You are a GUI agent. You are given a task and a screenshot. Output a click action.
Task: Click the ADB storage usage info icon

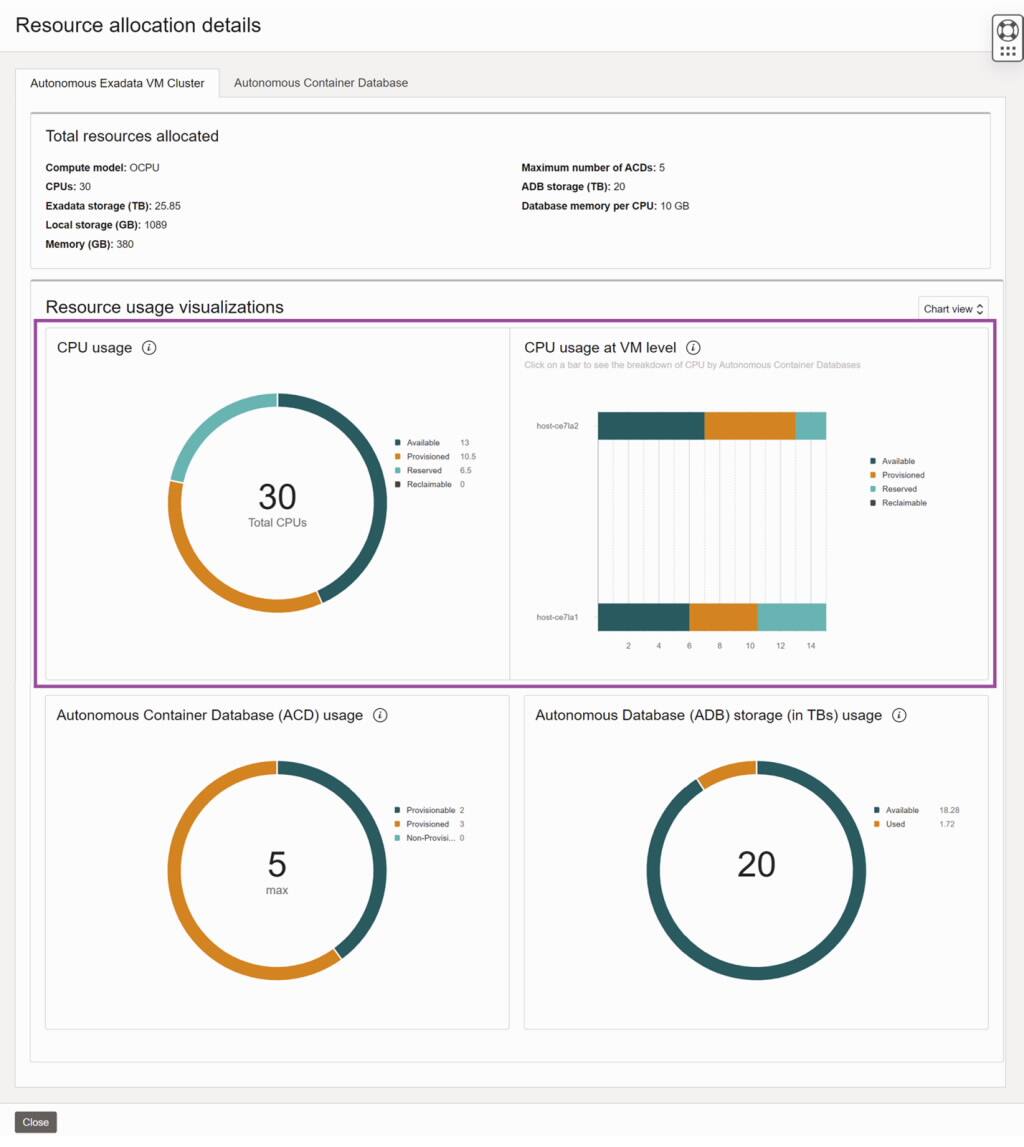899,715
